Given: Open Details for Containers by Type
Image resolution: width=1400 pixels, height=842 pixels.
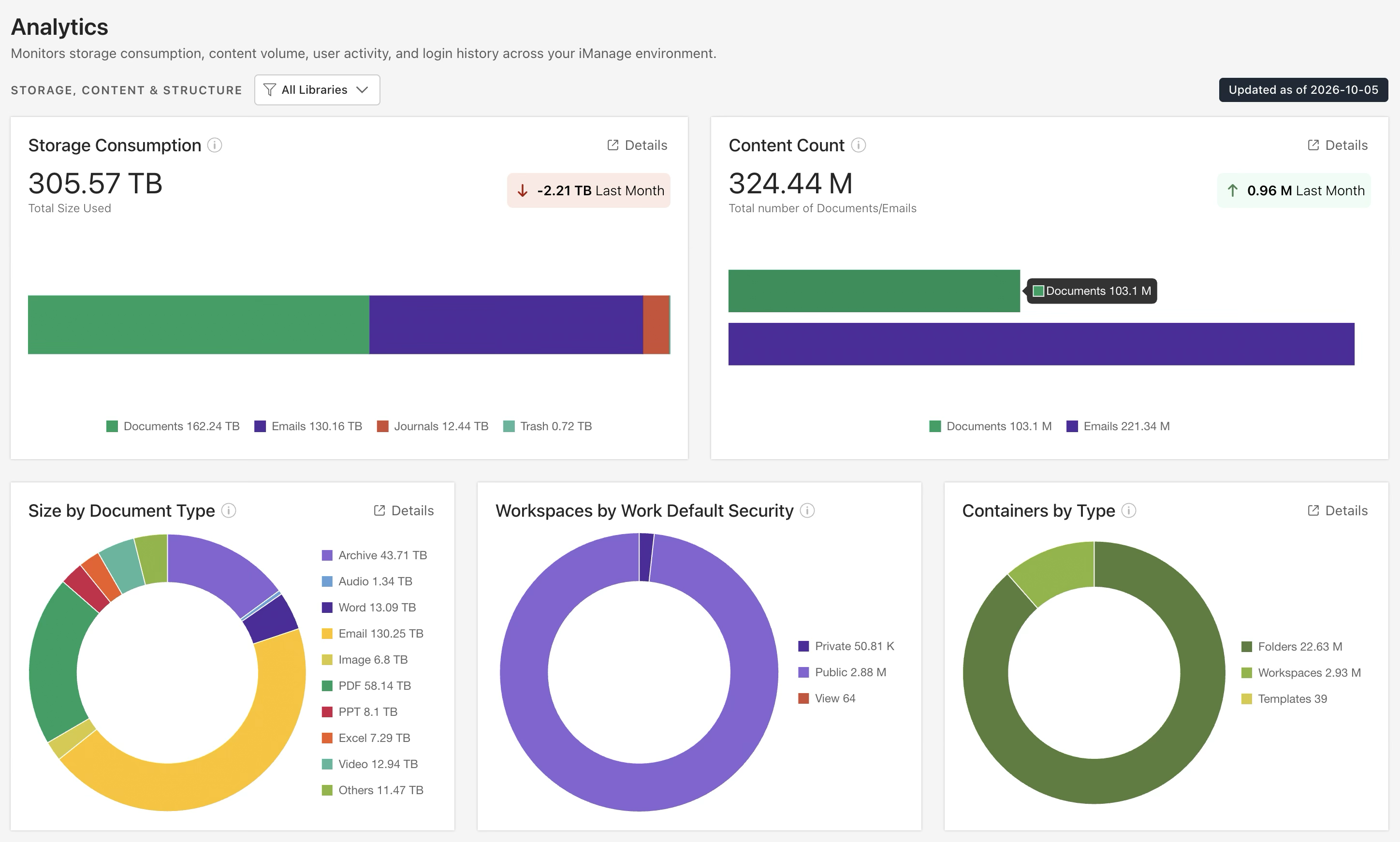Looking at the screenshot, I should [1337, 510].
